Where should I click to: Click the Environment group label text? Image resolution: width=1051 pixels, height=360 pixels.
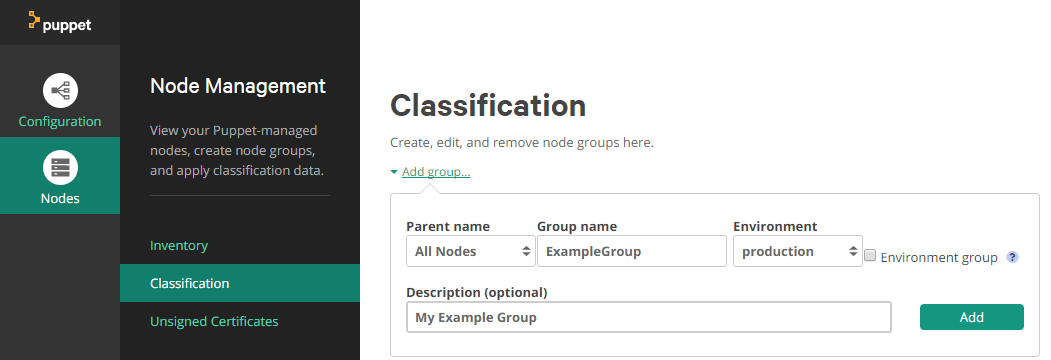point(939,257)
